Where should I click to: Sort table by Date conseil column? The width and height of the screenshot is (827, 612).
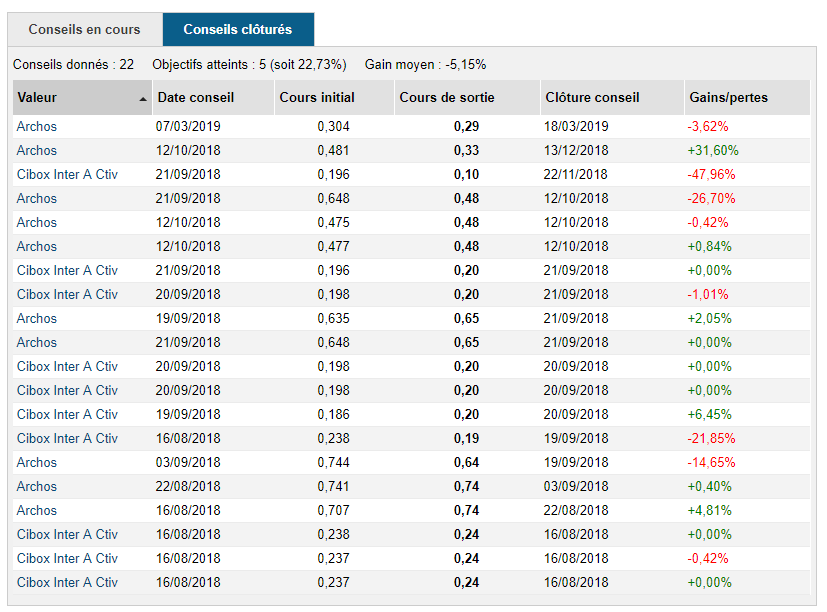pyautogui.click(x=196, y=98)
